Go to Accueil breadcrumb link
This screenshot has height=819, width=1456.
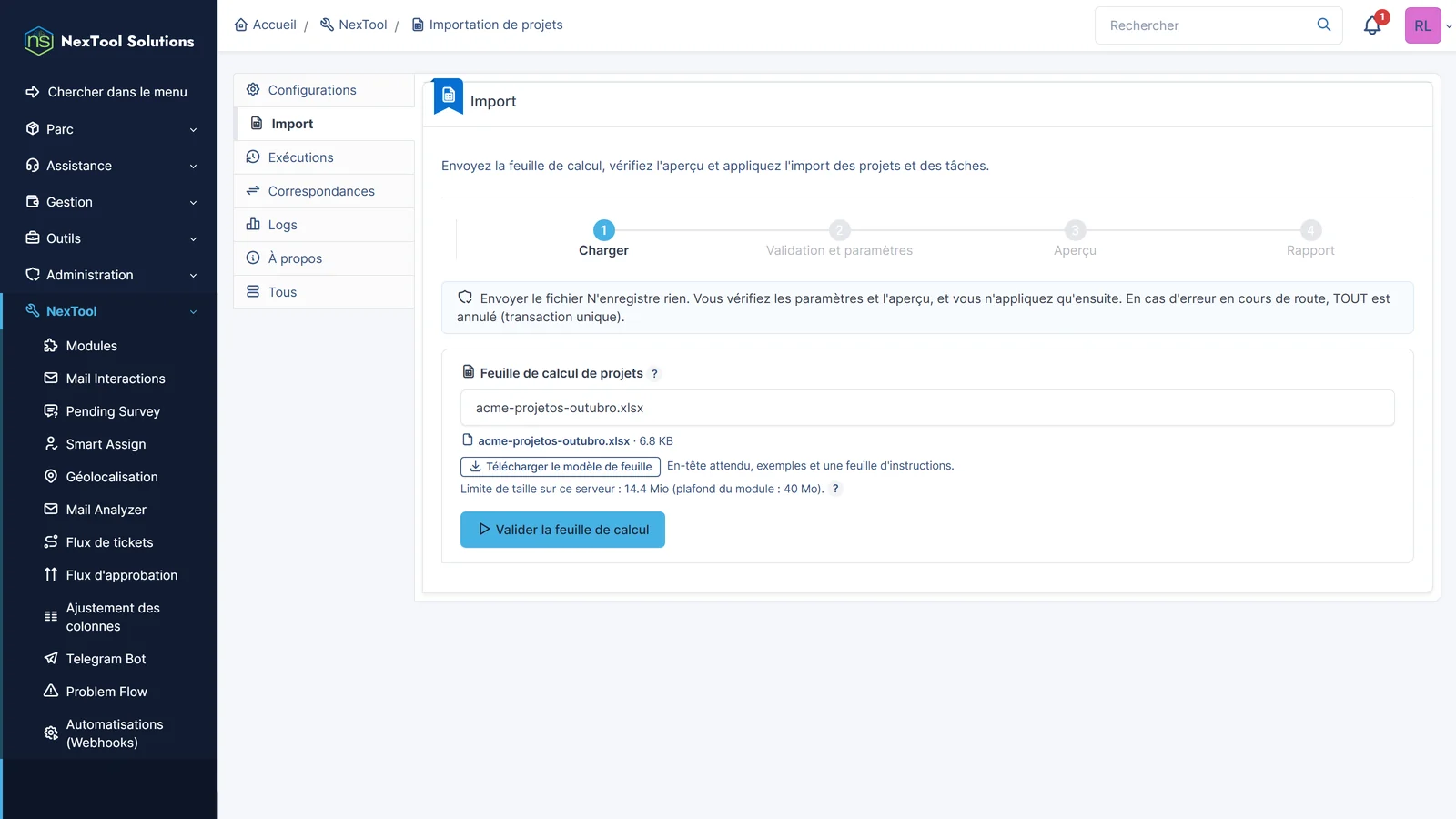(265, 25)
